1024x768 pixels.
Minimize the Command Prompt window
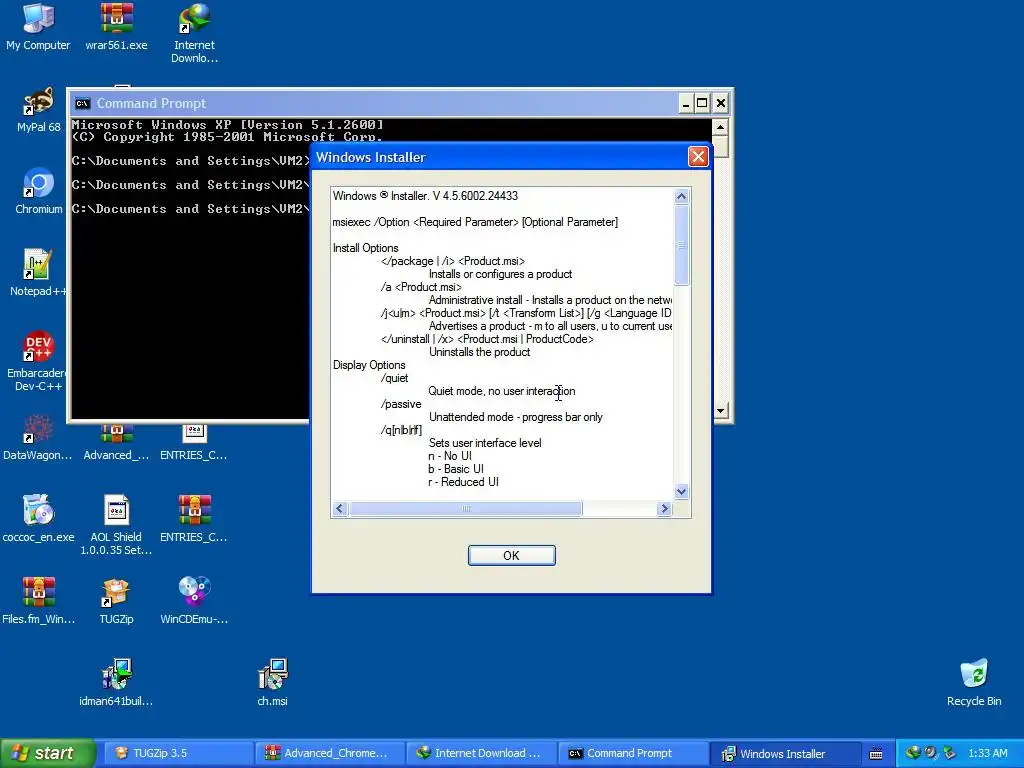pyautogui.click(x=685, y=103)
